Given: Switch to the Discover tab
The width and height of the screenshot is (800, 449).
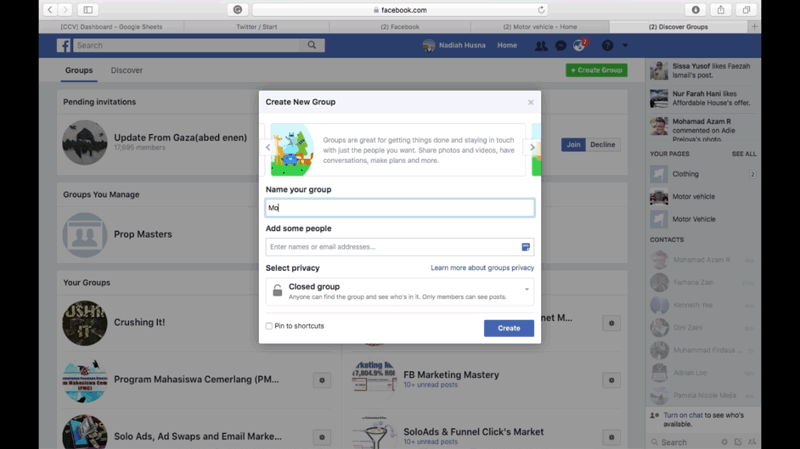Looking at the screenshot, I should point(126,71).
